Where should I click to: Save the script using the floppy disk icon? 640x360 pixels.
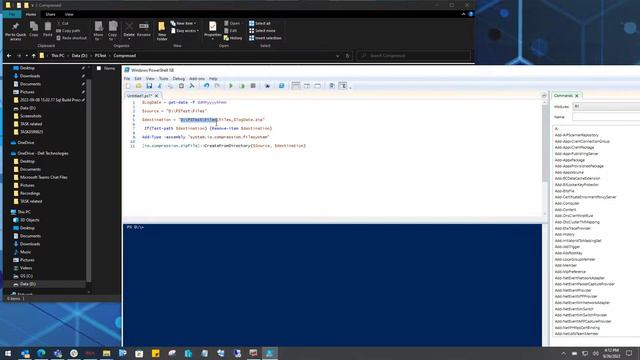tap(149, 86)
